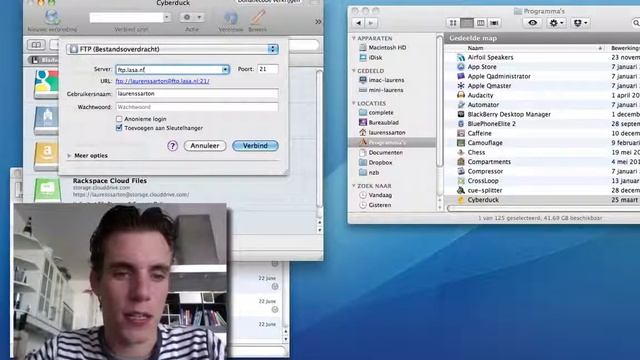Viewport: 640px width, 360px height.
Task: Switch Finder to column view
Action: (480, 23)
